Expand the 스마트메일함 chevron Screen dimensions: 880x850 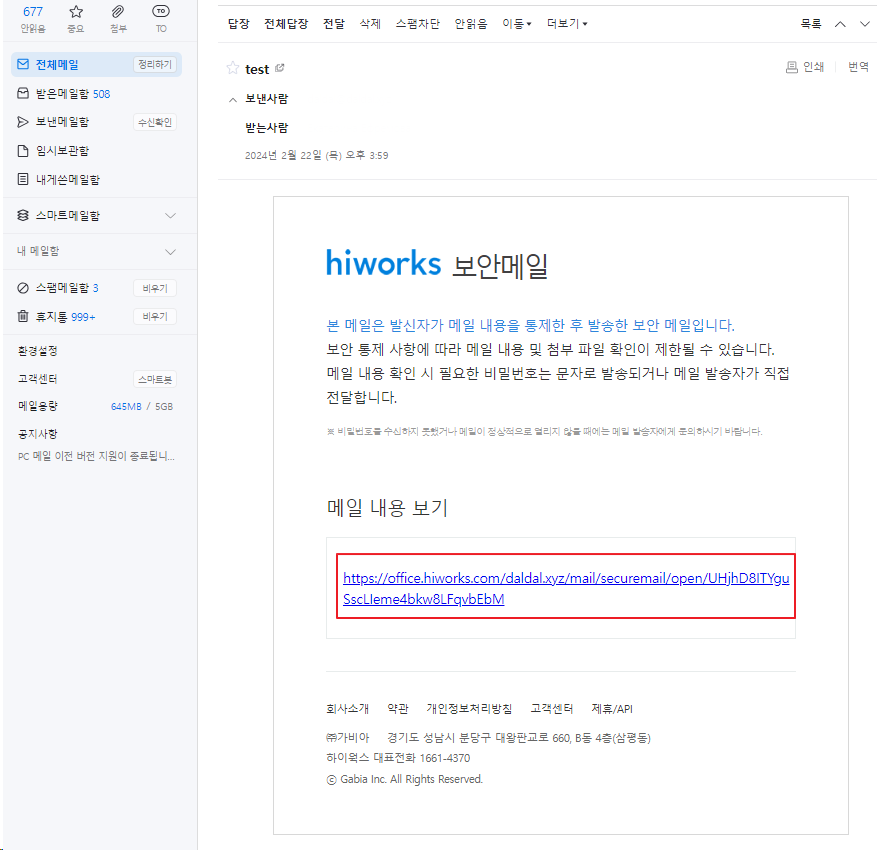(171, 215)
